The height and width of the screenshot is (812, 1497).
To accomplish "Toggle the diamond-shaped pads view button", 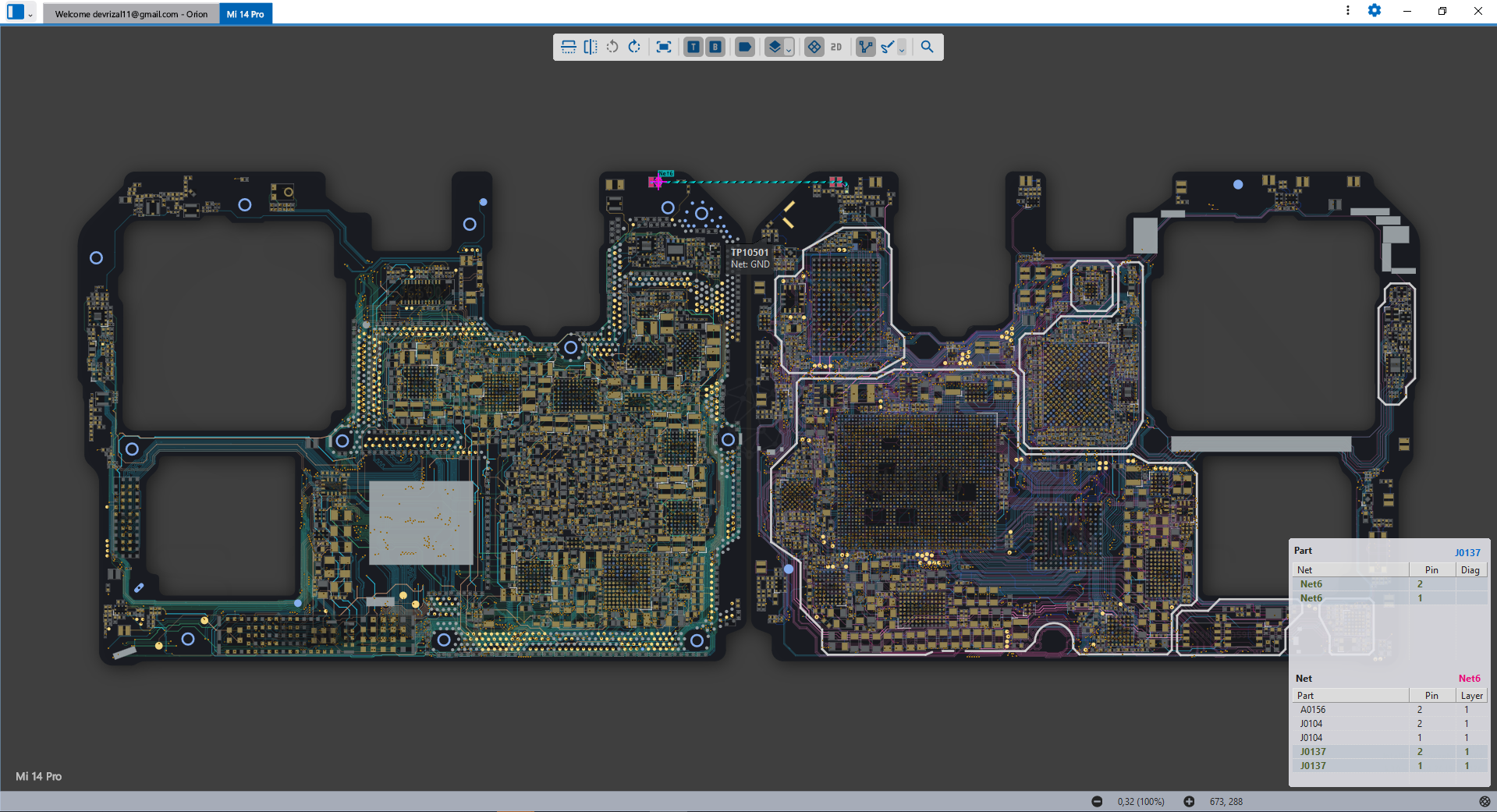I will (x=814, y=47).
